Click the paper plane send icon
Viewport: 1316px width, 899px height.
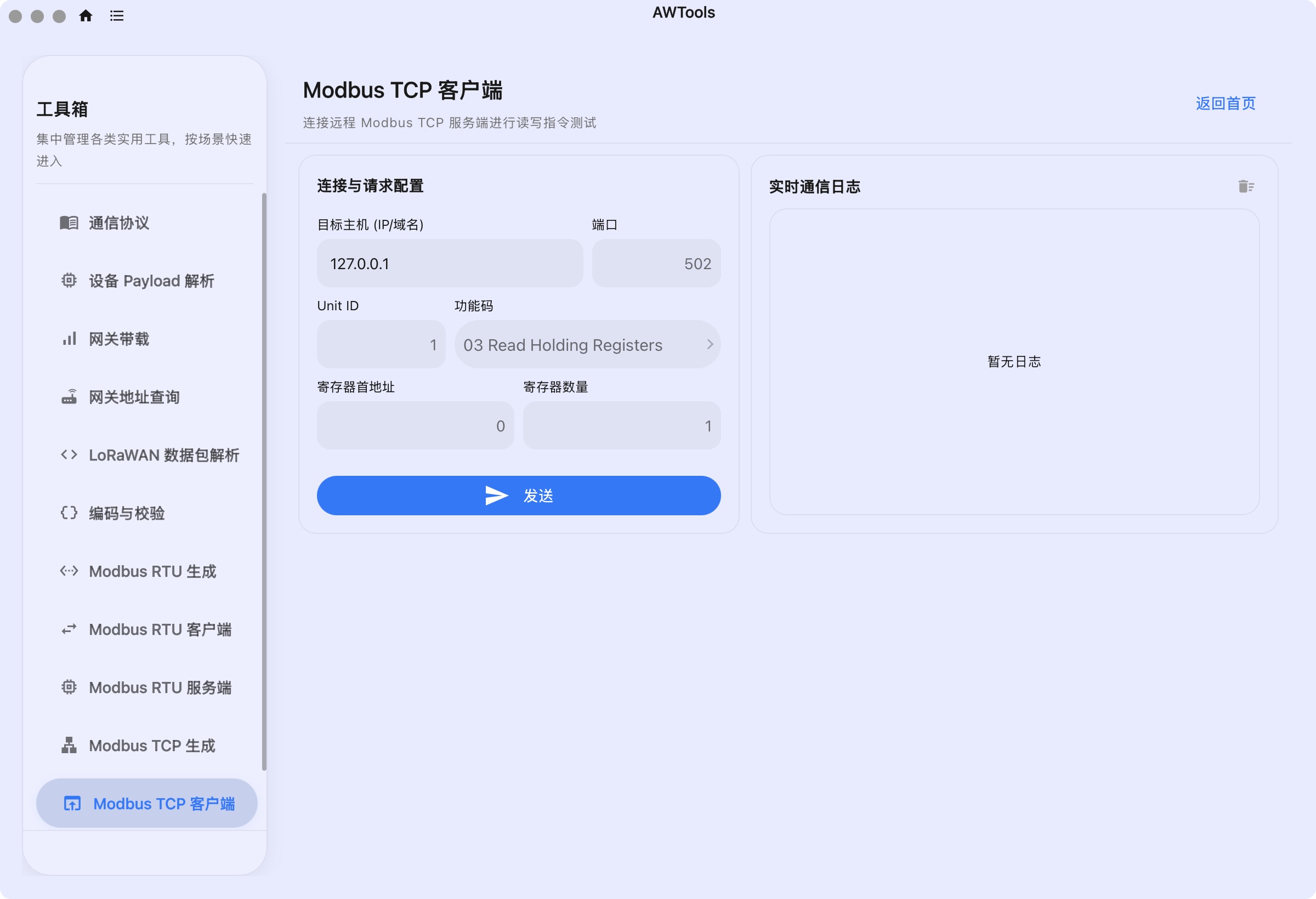point(497,496)
